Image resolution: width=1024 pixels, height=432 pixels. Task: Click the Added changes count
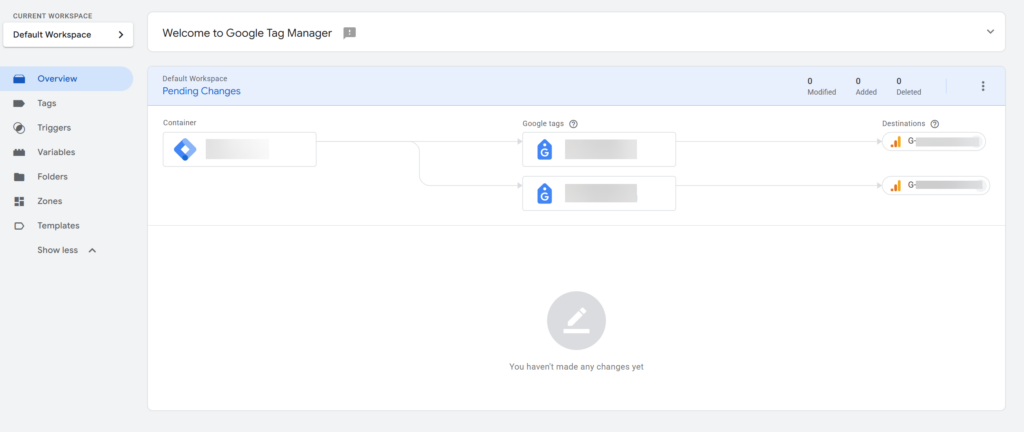866,86
